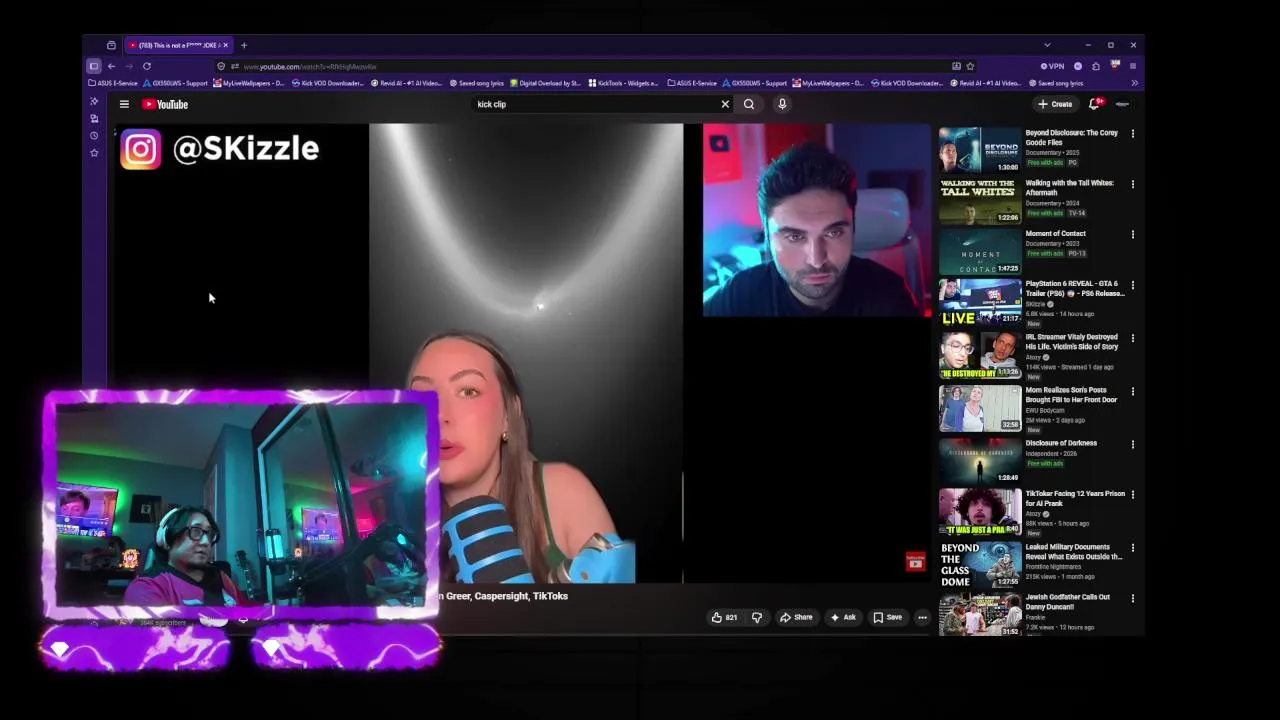This screenshot has width=1280, height=720.
Task: Click the Save button
Action: pyautogui.click(x=888, y=617)
